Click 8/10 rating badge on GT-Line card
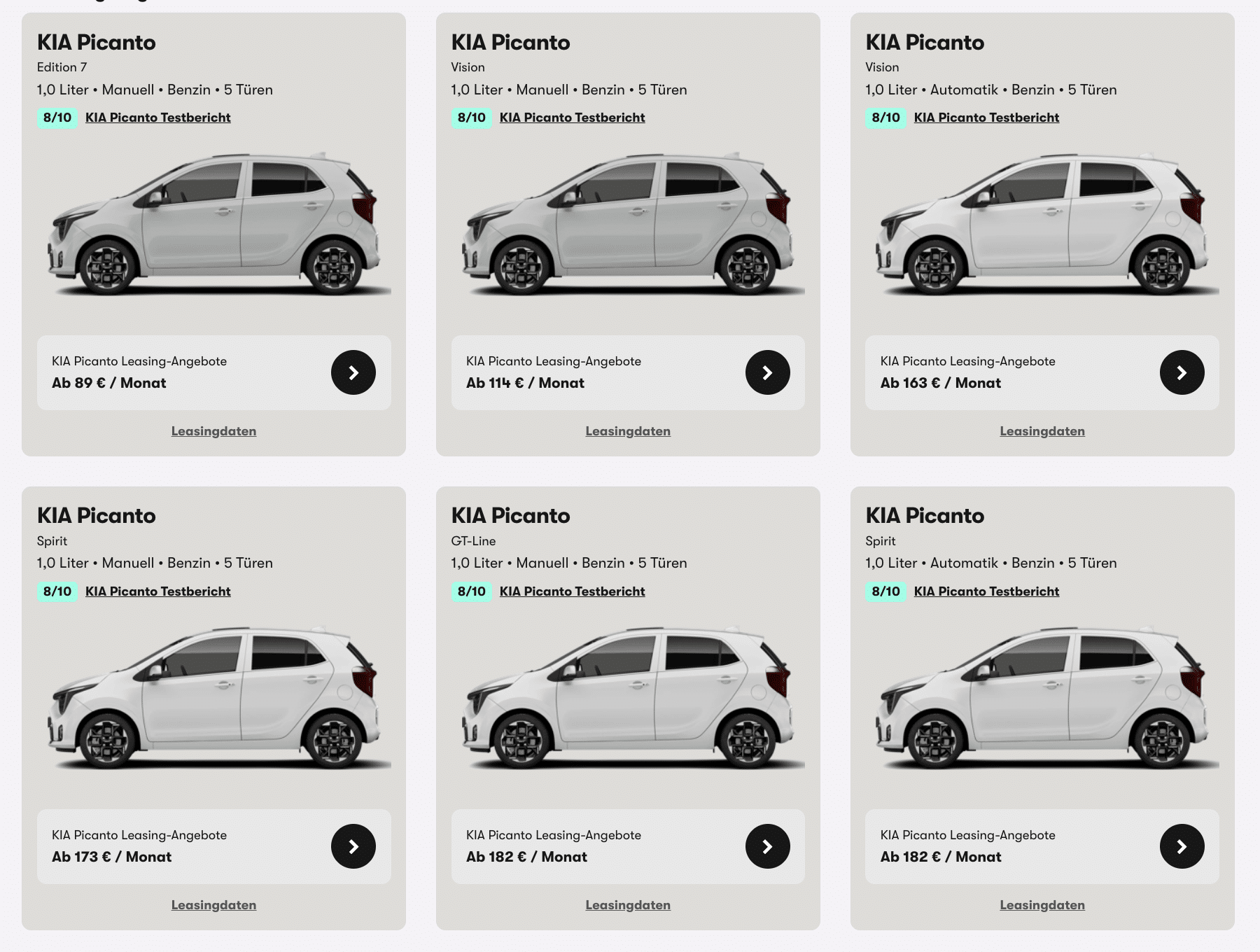Viewport: 1260px width, 952px height. (472, 591)
